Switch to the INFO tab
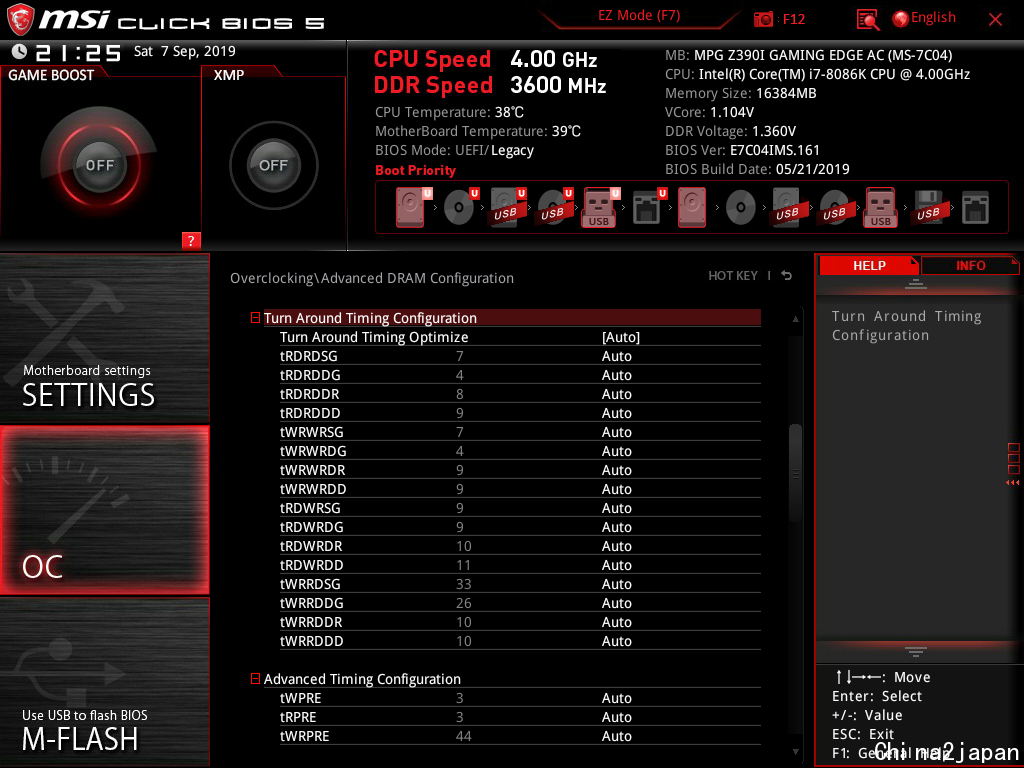The image size is (1024, 768). (970, 266)
